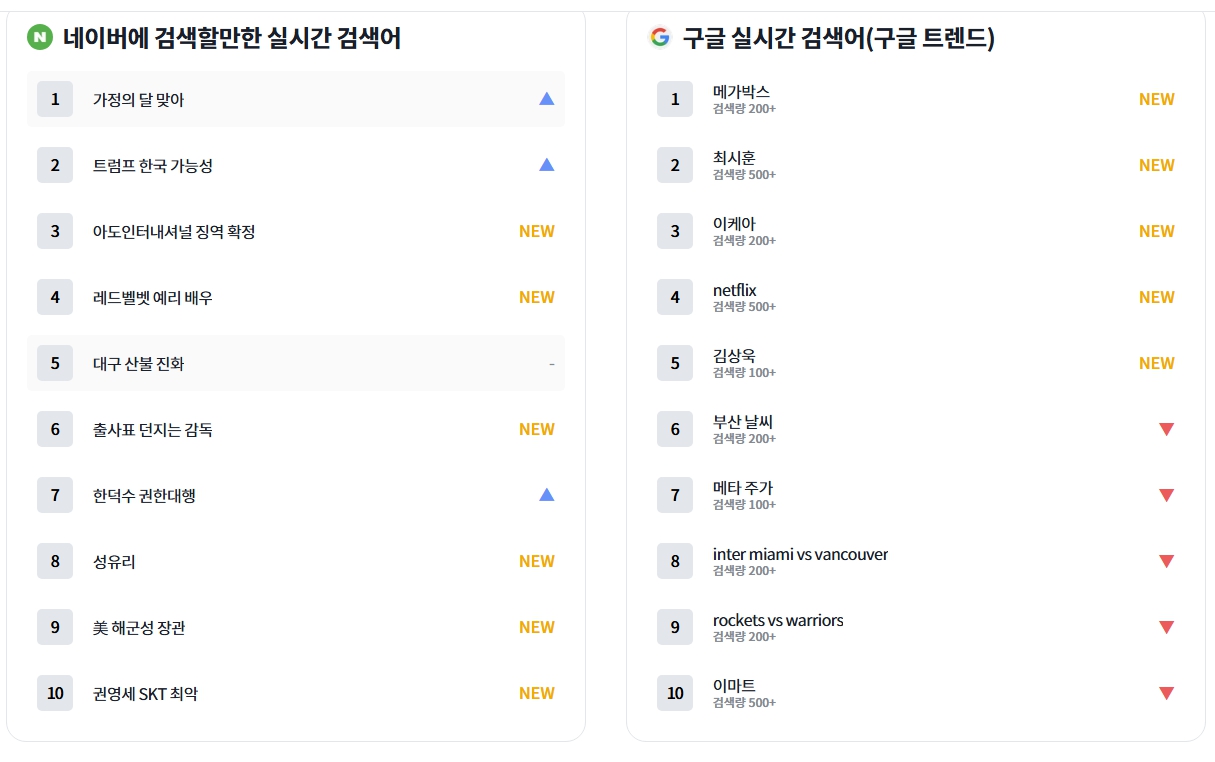Click heading 구글 실시간 검색어(구글 트렌드)
1215x762 pixels.
pos(838,38)
